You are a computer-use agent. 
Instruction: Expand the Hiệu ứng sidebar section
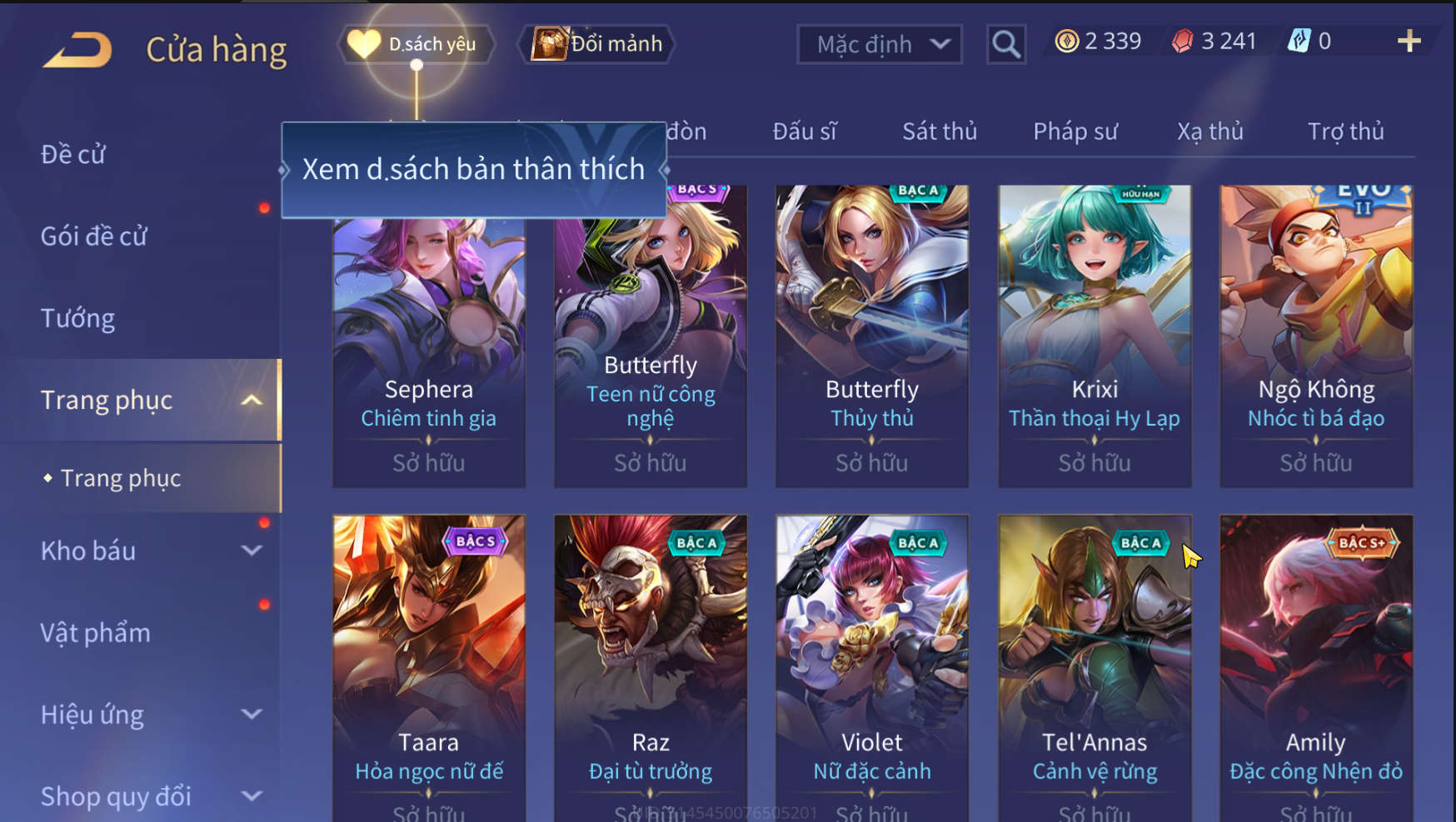click(x=252, y=715)
